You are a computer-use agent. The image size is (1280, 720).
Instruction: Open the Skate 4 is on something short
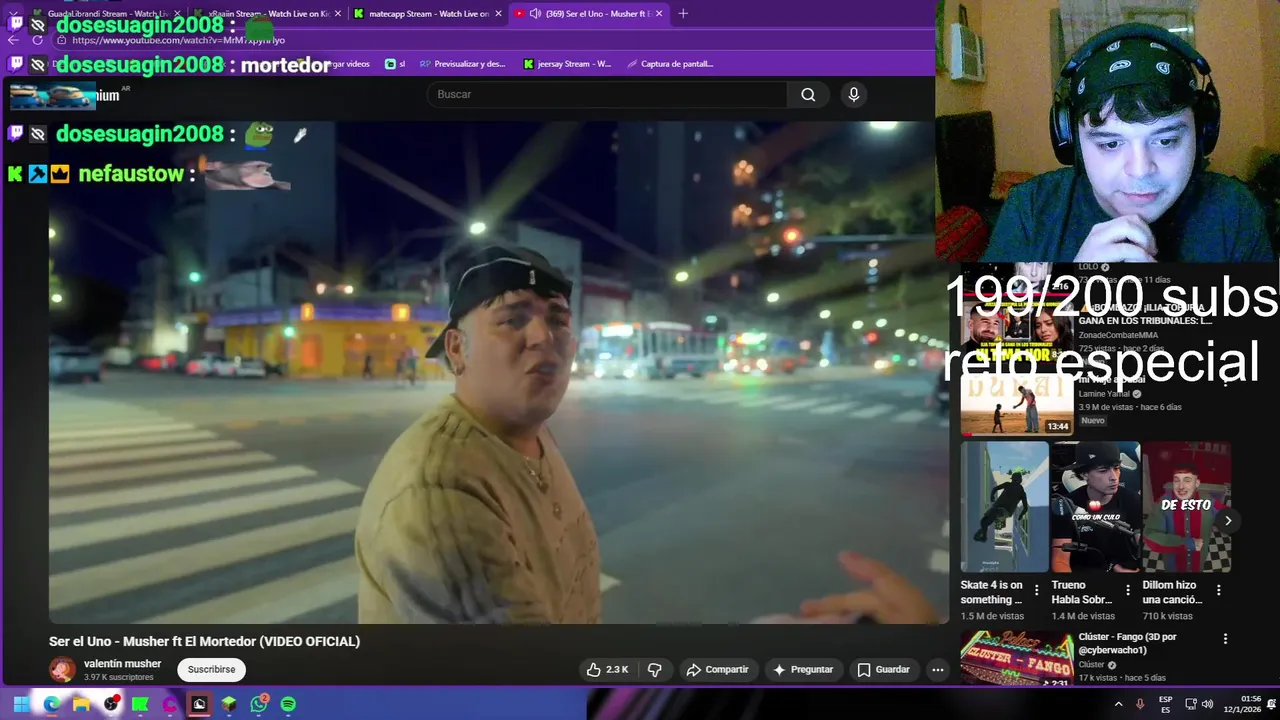pos(1004,507)
